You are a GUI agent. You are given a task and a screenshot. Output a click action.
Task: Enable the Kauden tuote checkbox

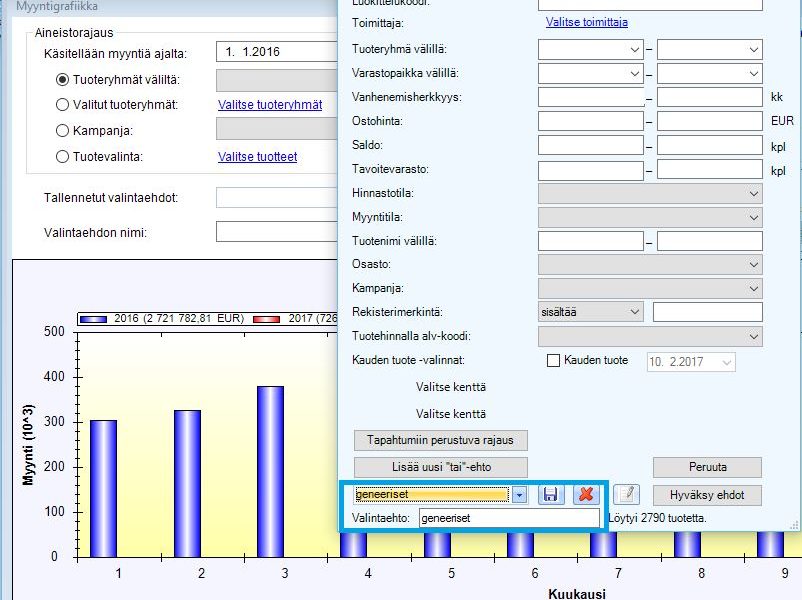point(553,361)
